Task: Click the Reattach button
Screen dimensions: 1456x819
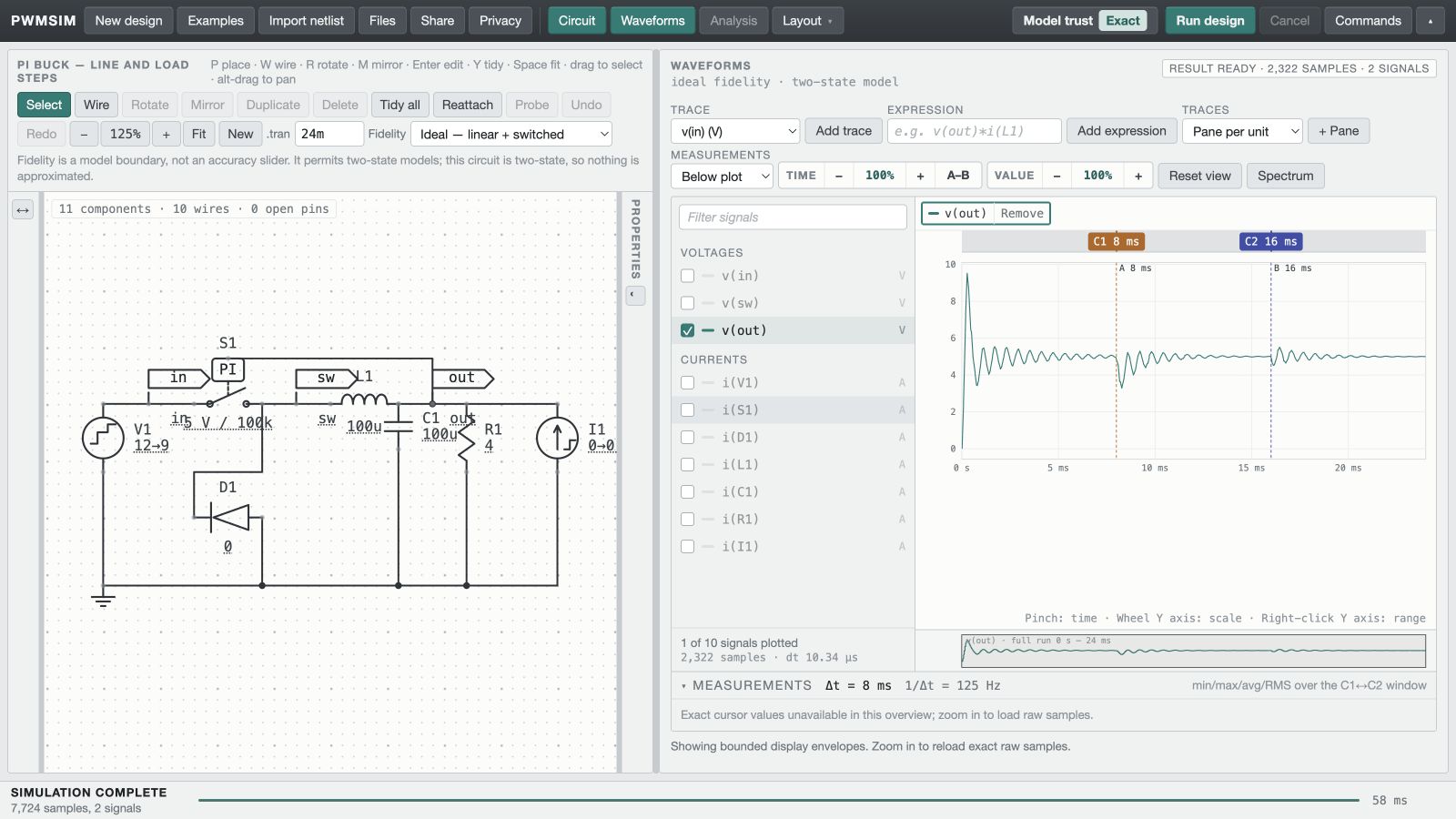Action: (x=468, y=105)
